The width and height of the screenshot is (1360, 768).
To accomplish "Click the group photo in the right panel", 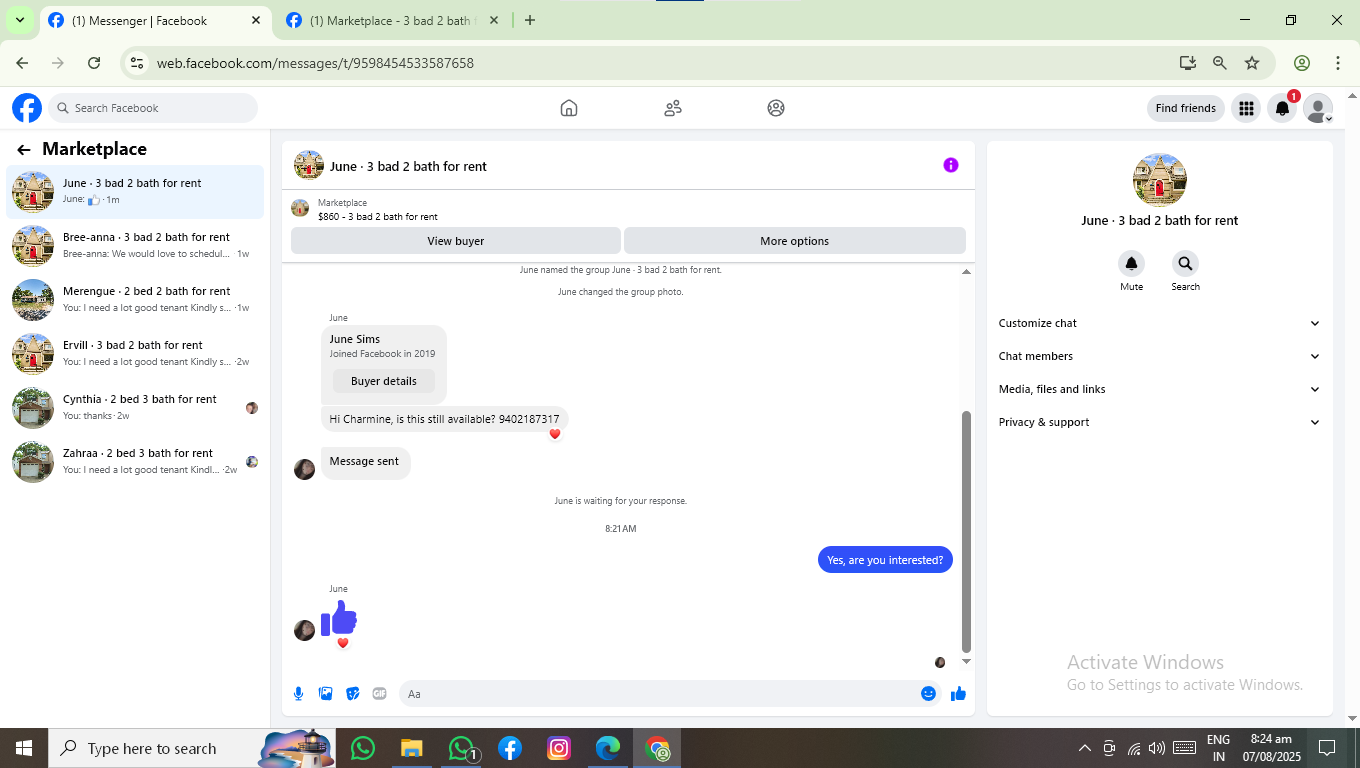I will (1160, 180).
